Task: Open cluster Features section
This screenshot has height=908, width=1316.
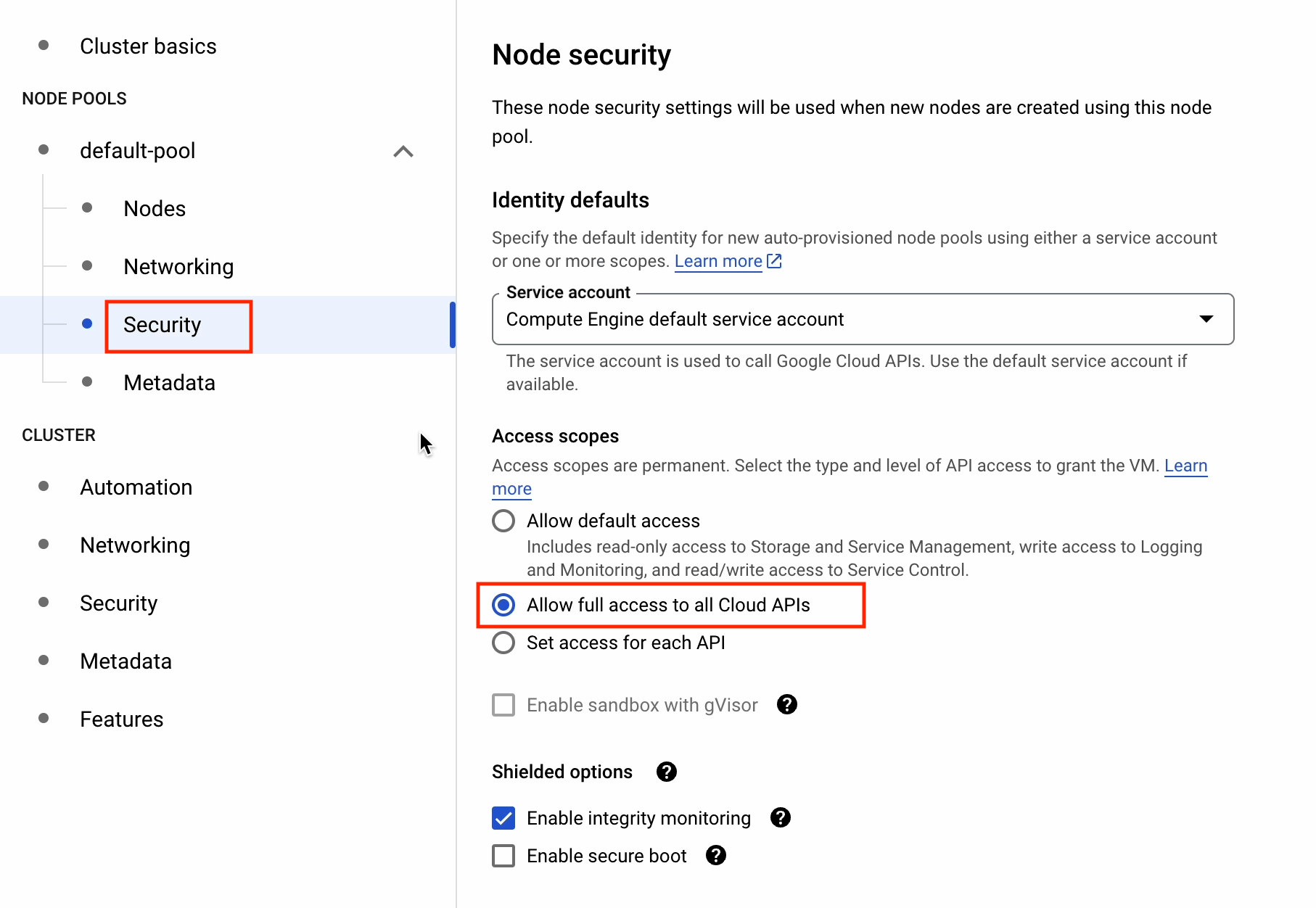Action: pyautogui.click(x=121, y=719)
